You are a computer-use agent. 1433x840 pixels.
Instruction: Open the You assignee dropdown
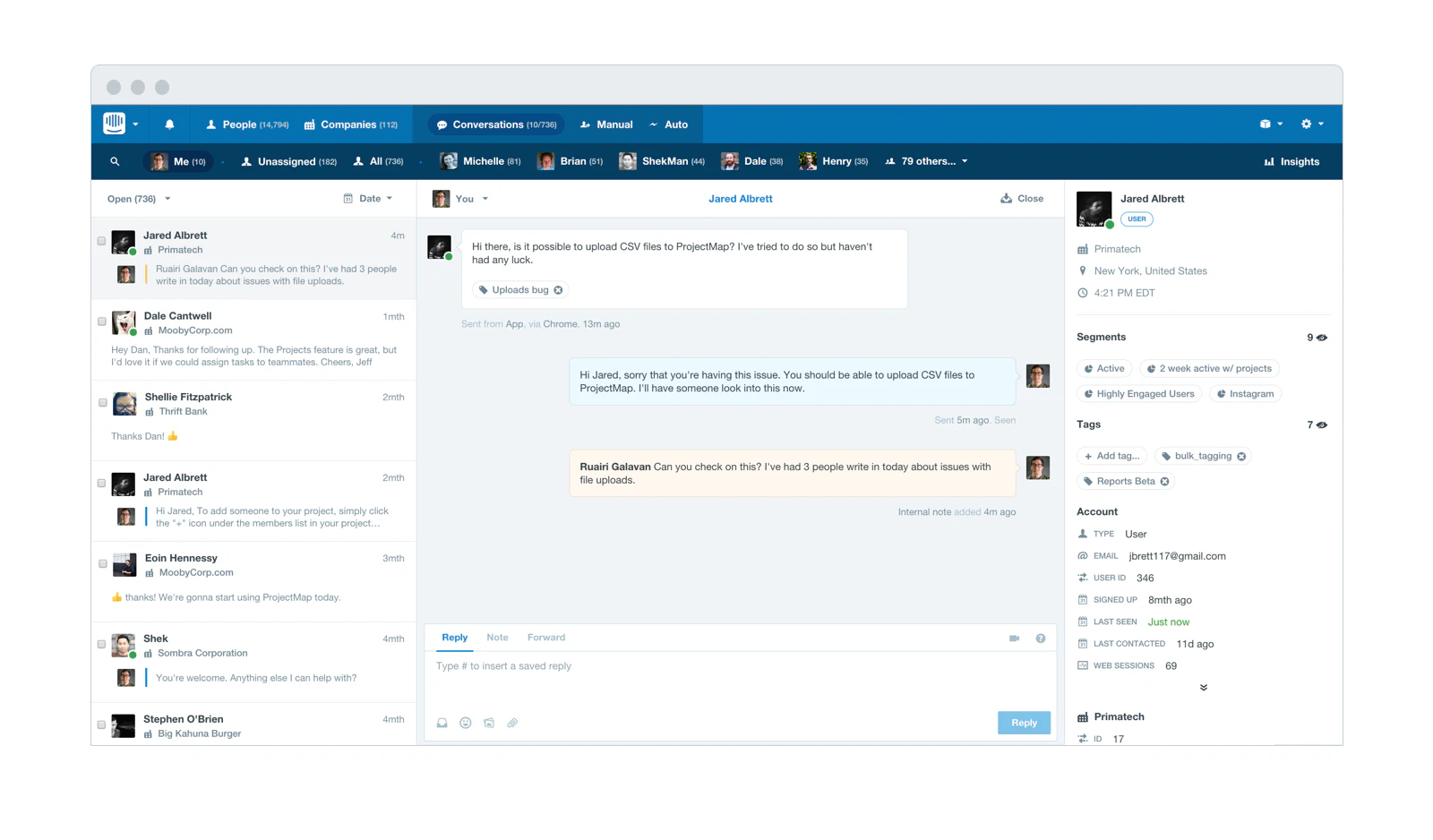pos(460,199)
